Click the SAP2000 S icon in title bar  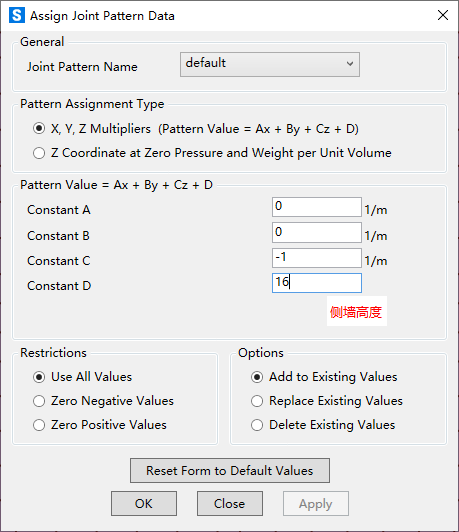[x=17, y=15]
